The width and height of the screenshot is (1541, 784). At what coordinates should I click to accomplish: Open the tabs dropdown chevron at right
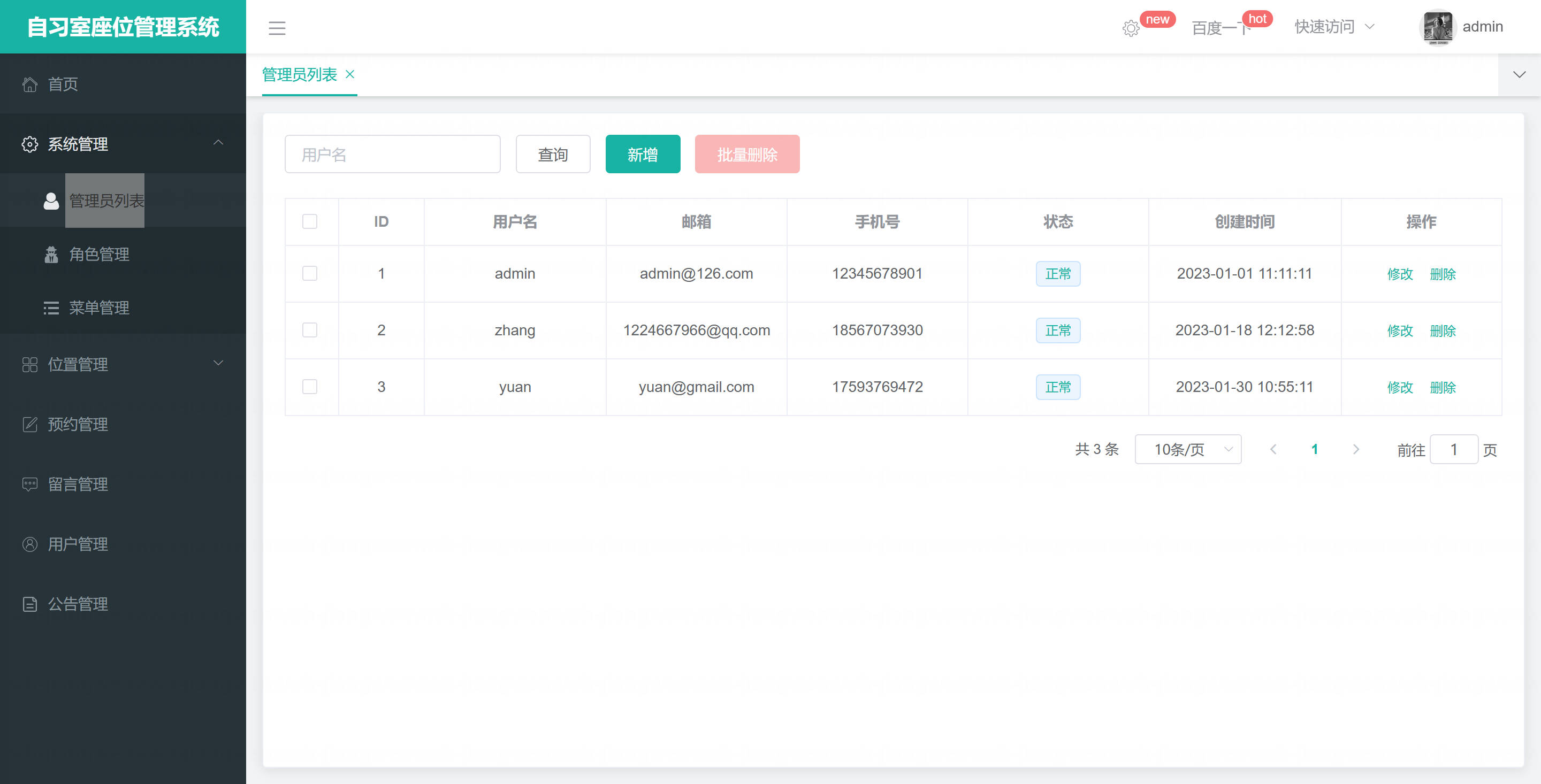pos(1519,75)
